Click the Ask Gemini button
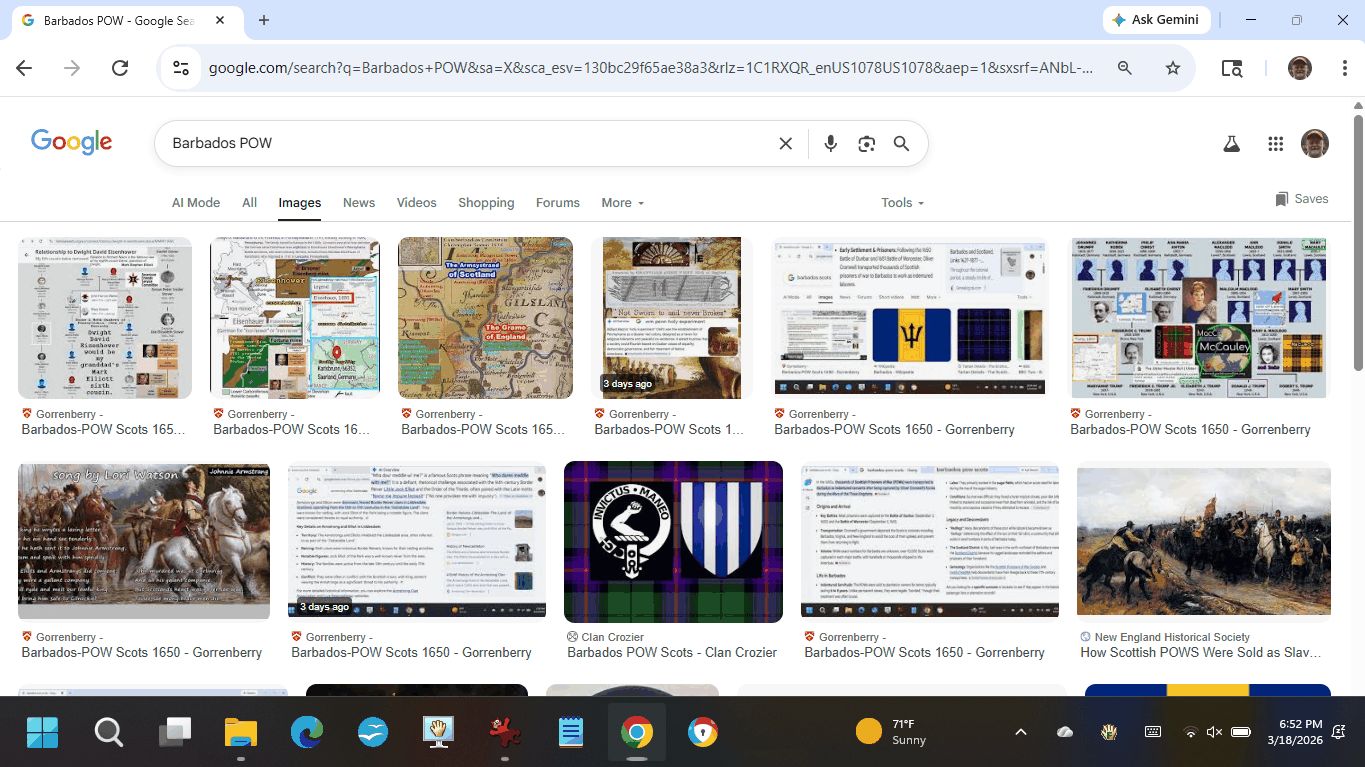1365x767 pixels. tap(1157, 20)
